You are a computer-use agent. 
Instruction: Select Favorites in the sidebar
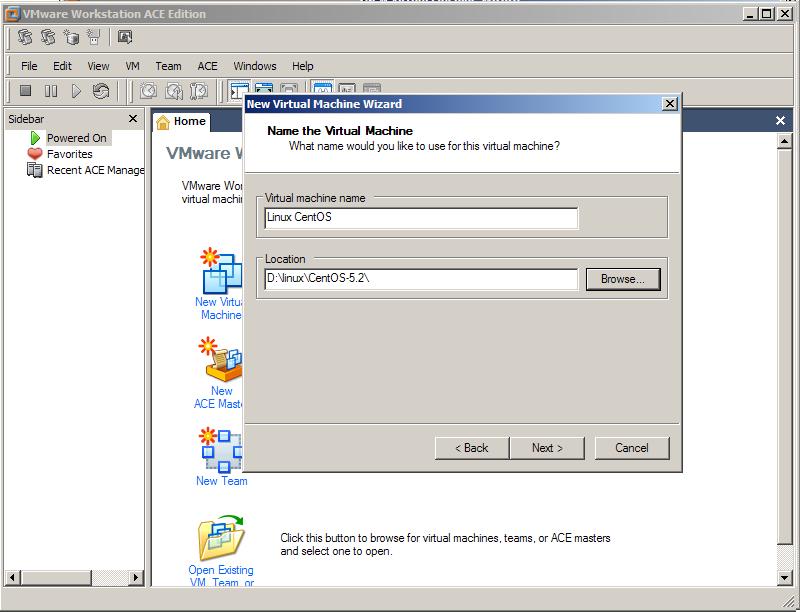(69, 154)
